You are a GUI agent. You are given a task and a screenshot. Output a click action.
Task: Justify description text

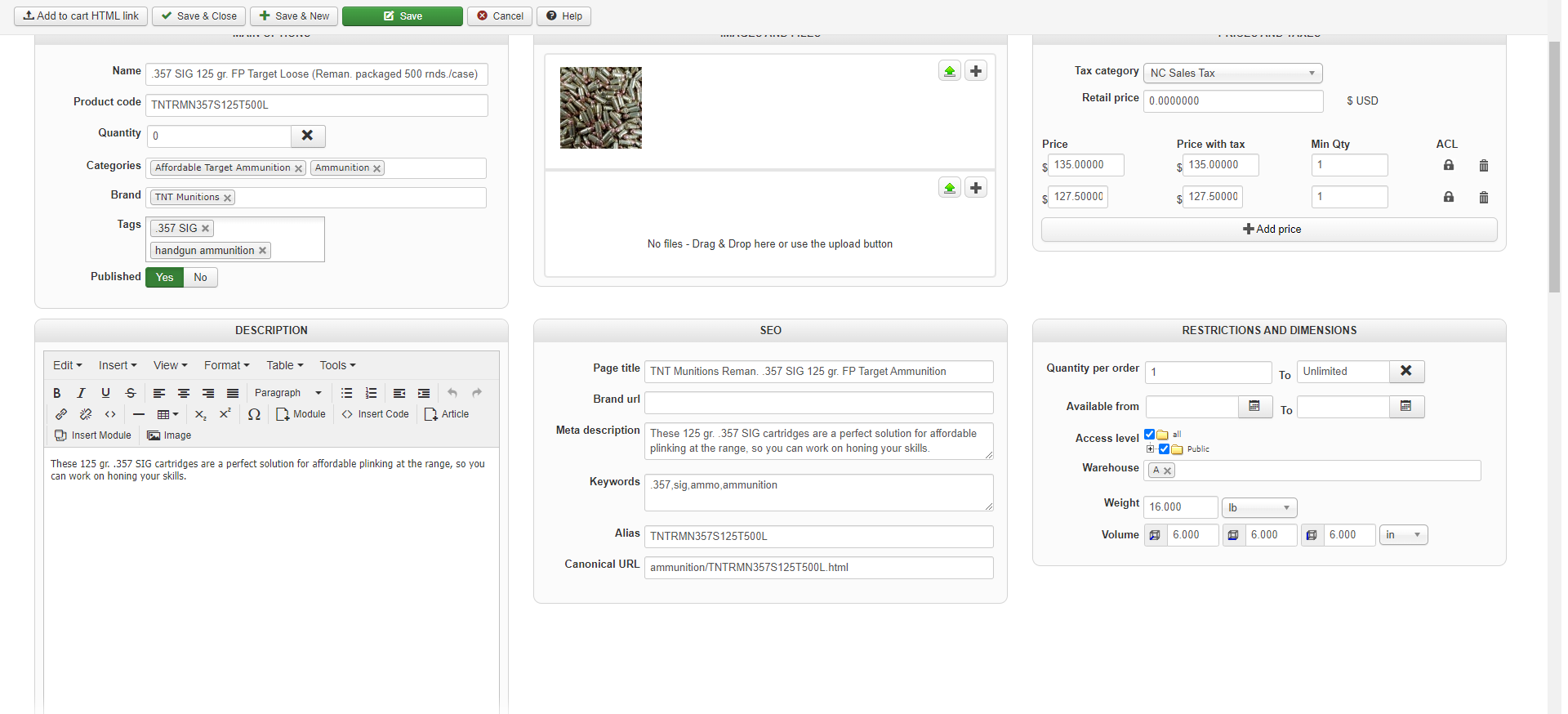point(233,393)
